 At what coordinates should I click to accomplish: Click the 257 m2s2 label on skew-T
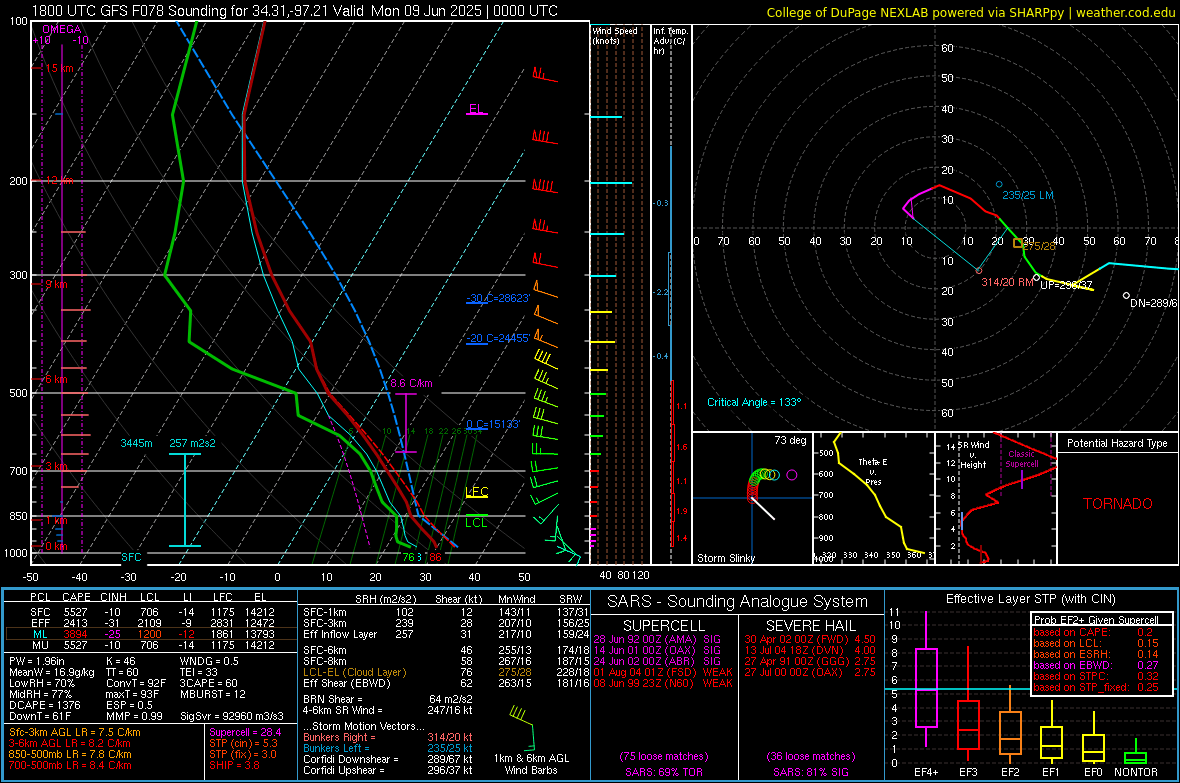coord(192,443)
